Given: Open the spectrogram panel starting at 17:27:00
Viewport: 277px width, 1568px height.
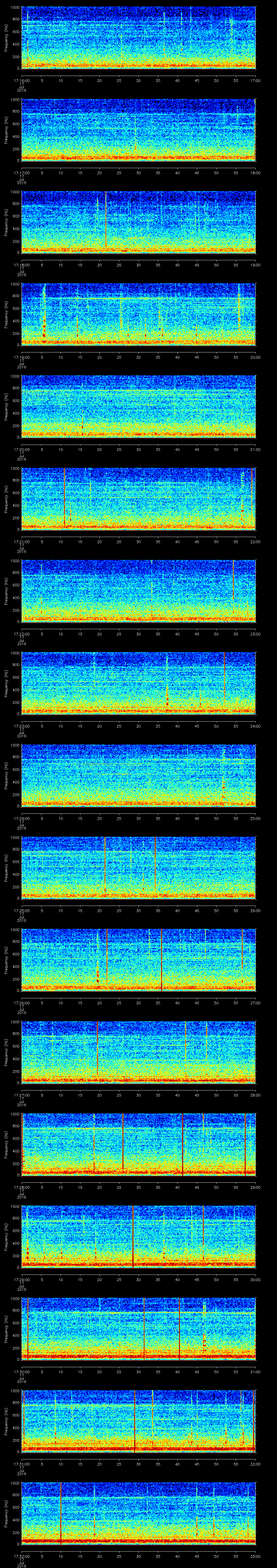Looking at the screenshot, I should [138, 1052].
